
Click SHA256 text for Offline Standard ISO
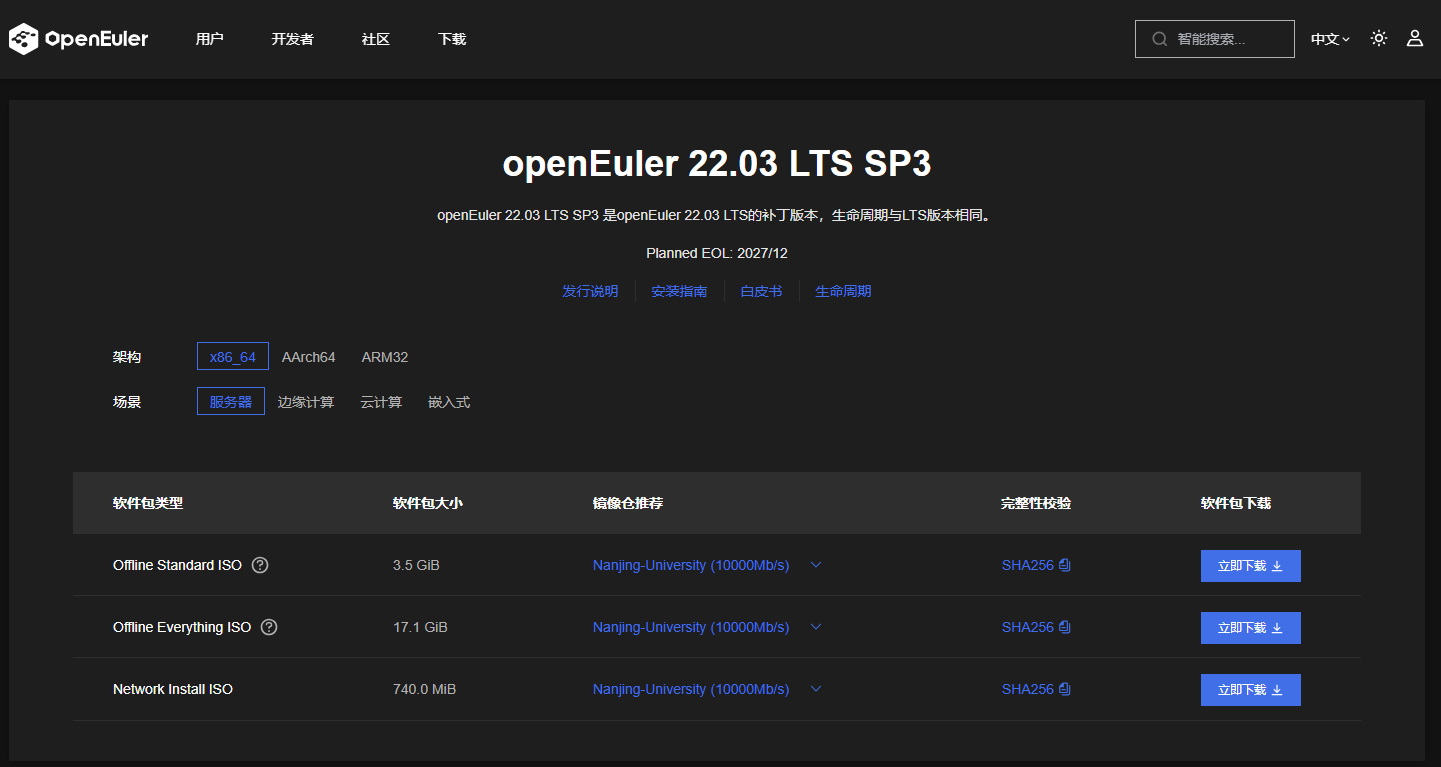pyautogui.click(x=1028, y=565)
